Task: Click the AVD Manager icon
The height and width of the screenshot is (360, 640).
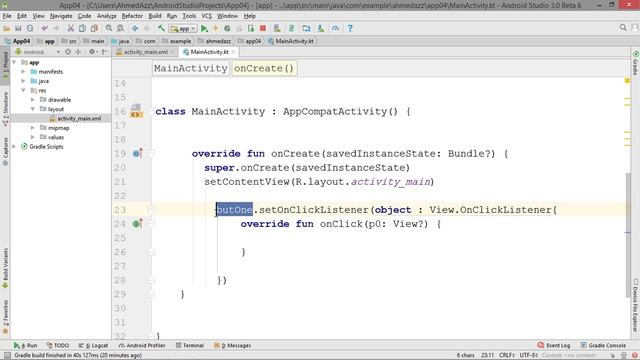Action: 277,29
